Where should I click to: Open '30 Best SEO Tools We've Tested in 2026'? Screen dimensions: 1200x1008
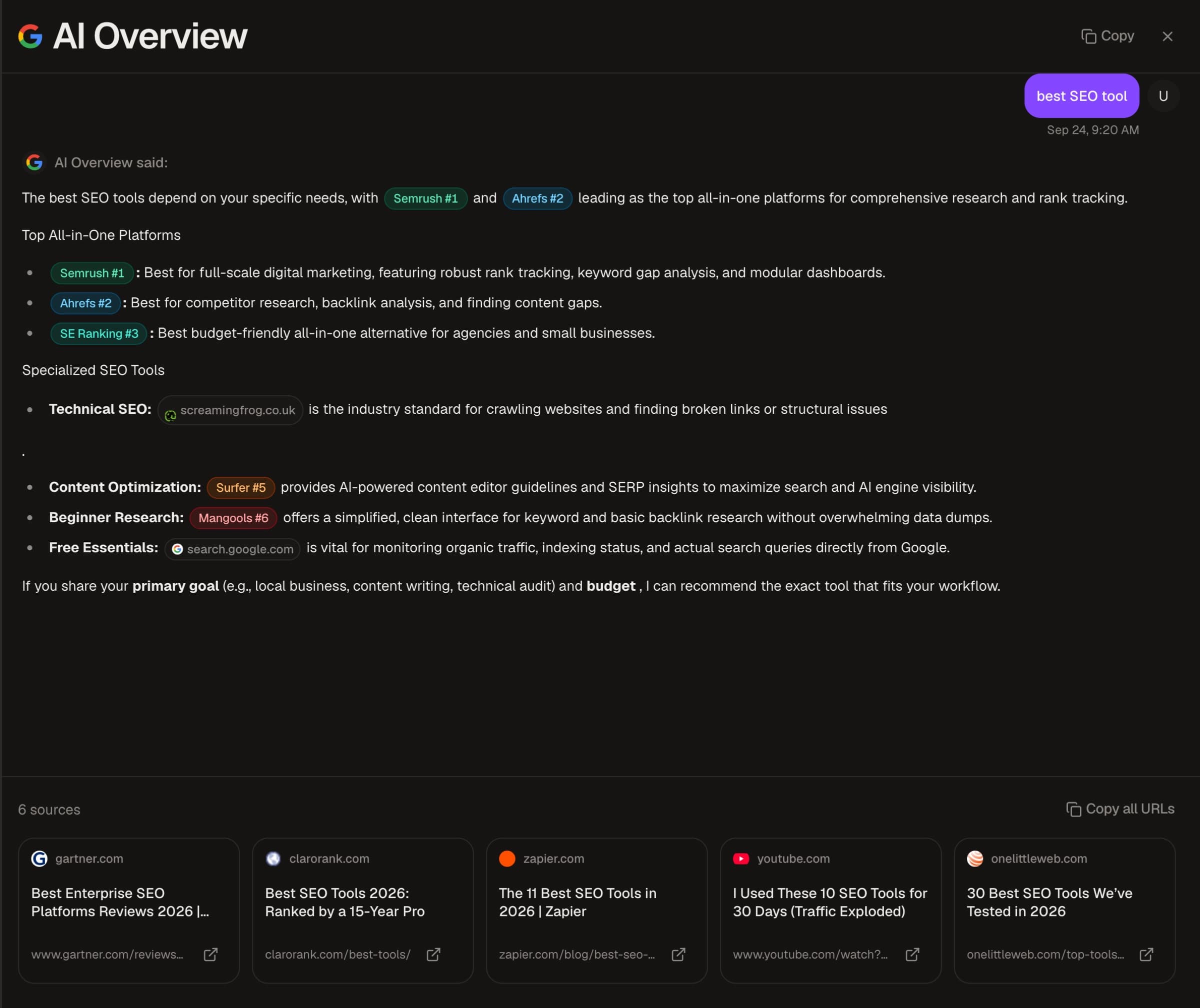tap(1049, 902)
